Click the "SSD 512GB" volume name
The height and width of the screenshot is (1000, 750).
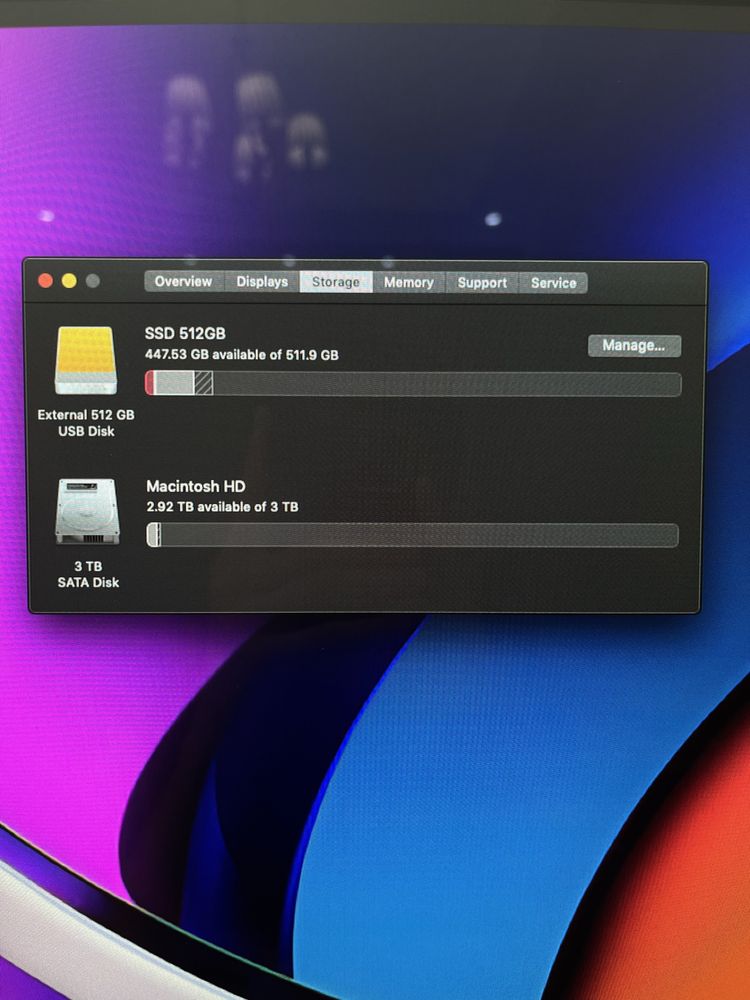(x=185, y=334)
